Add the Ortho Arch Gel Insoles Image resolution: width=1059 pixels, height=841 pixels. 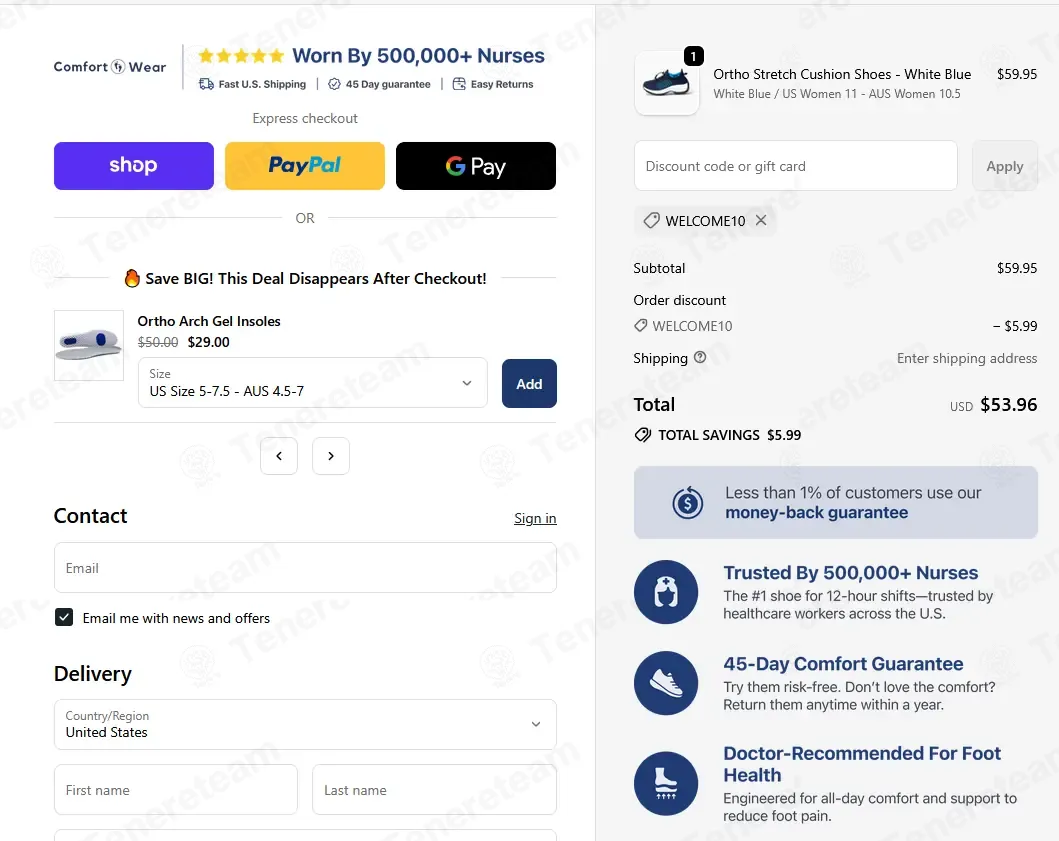click(529, 384)
